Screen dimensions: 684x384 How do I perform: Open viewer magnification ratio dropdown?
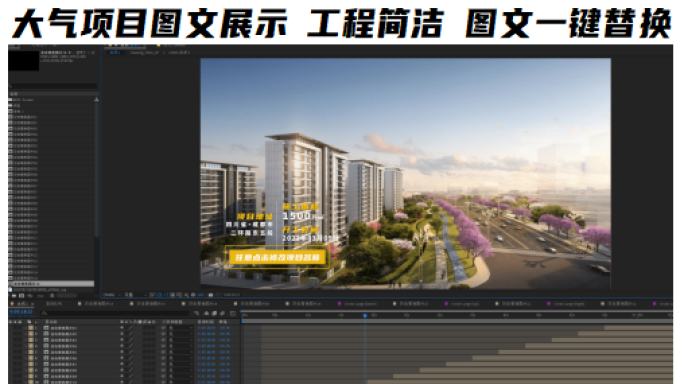[111, 295]
